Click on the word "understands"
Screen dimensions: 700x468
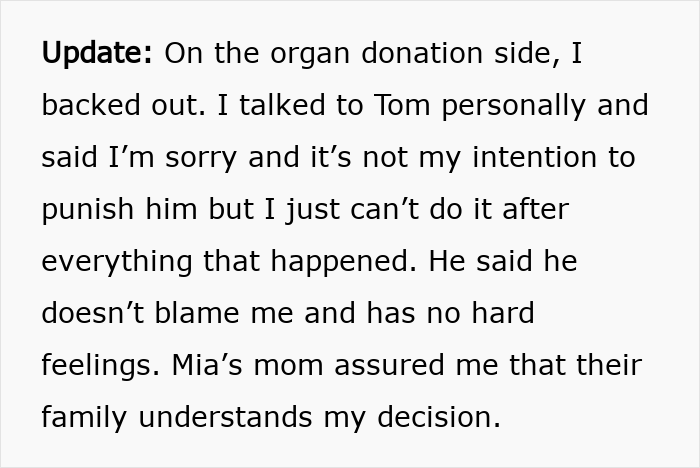[x=242, y=418]
